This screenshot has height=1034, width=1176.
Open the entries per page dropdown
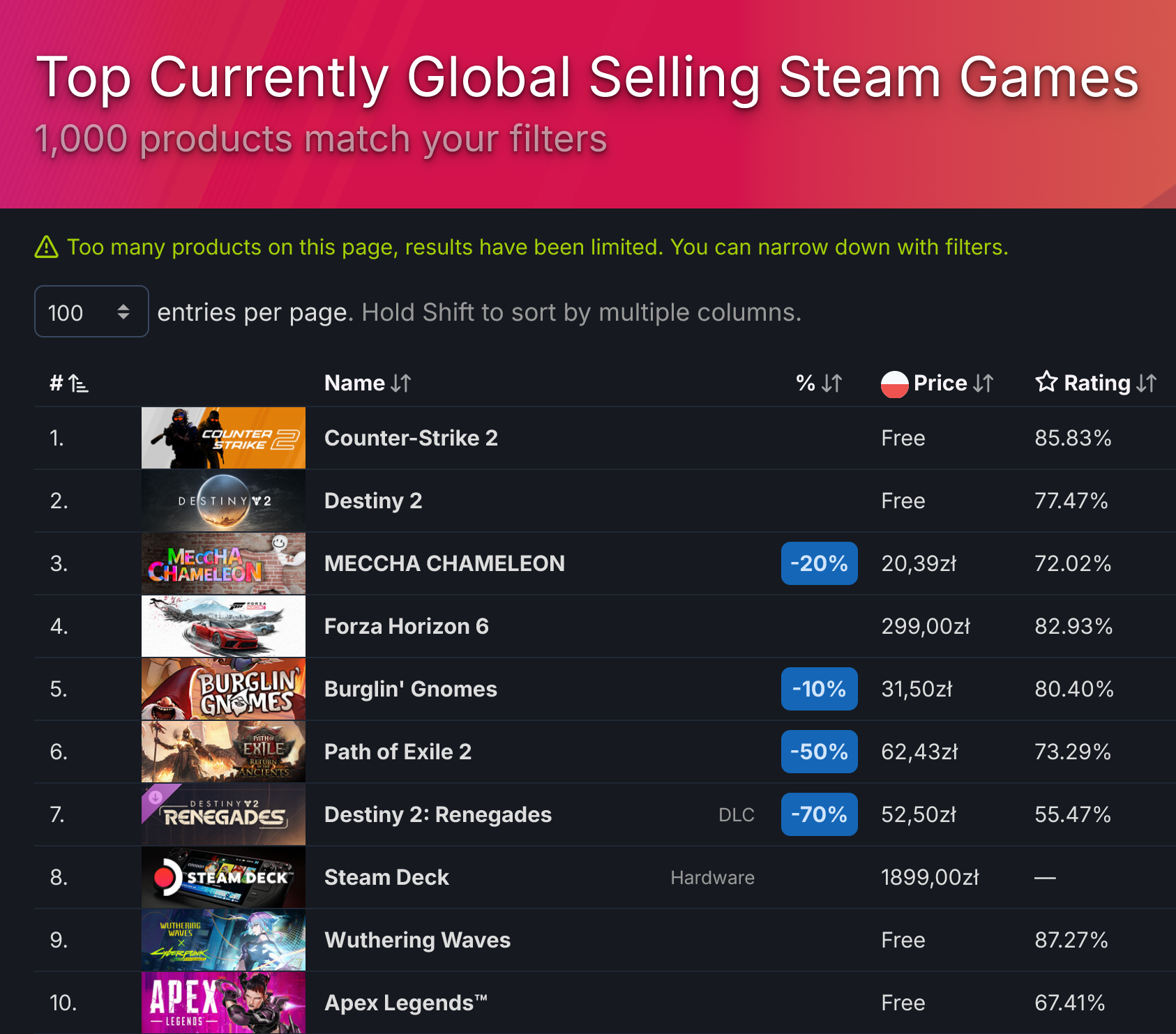coord(91,312)
